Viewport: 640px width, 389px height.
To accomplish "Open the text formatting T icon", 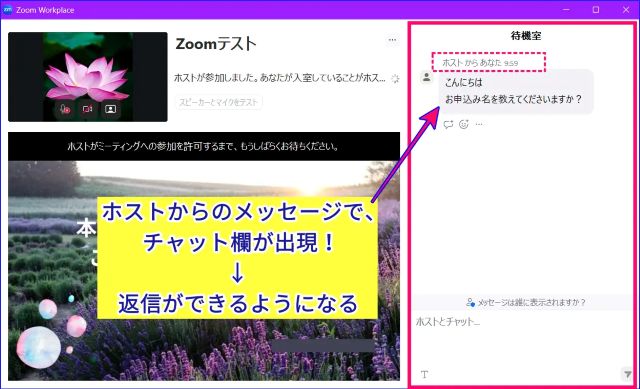I will [x=424, y=374].
